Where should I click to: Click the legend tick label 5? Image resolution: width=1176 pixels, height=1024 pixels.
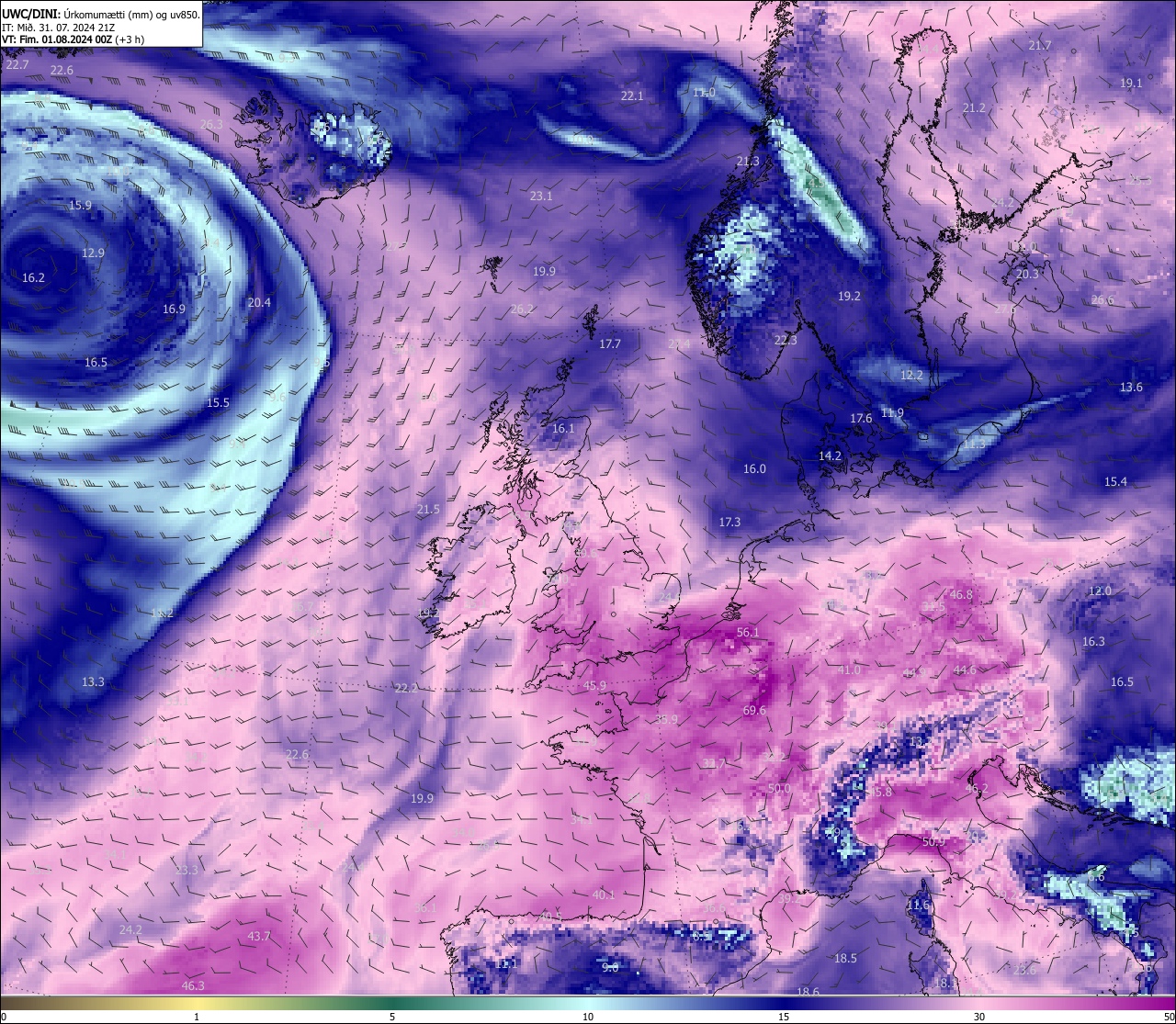pyautogui.click(x=392, y=1017)
